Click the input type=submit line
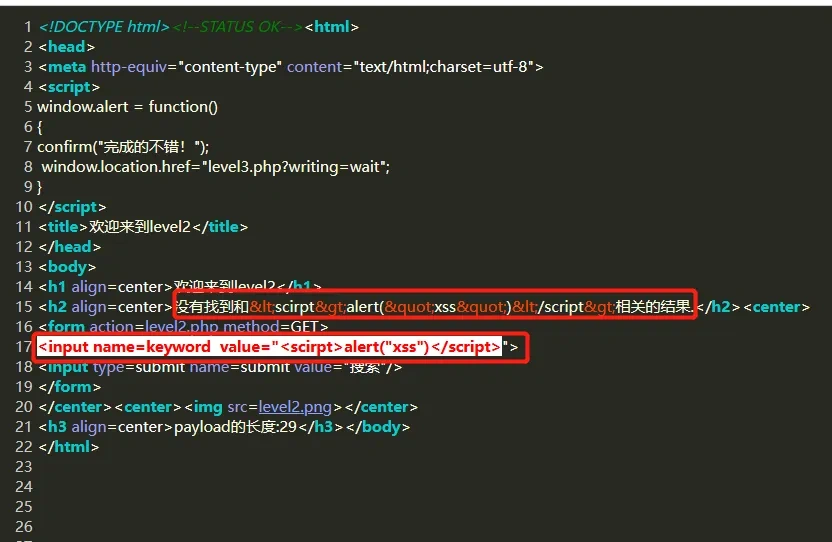Screen dimensions: 832x542 click(220, 367)
